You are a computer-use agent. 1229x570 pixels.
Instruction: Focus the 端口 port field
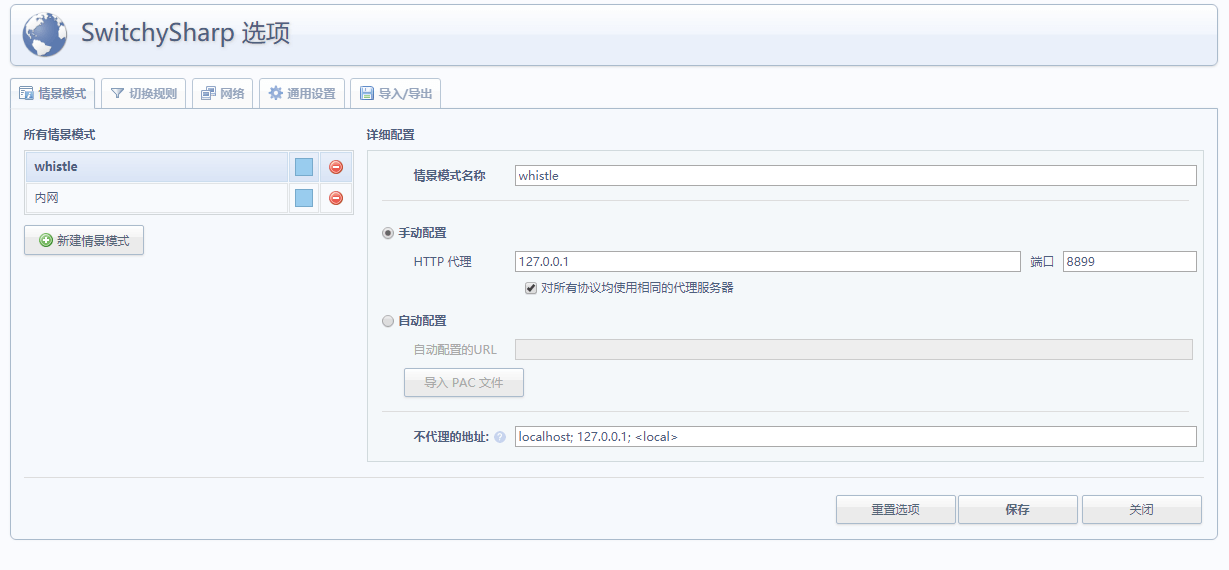click(1130, 262)
